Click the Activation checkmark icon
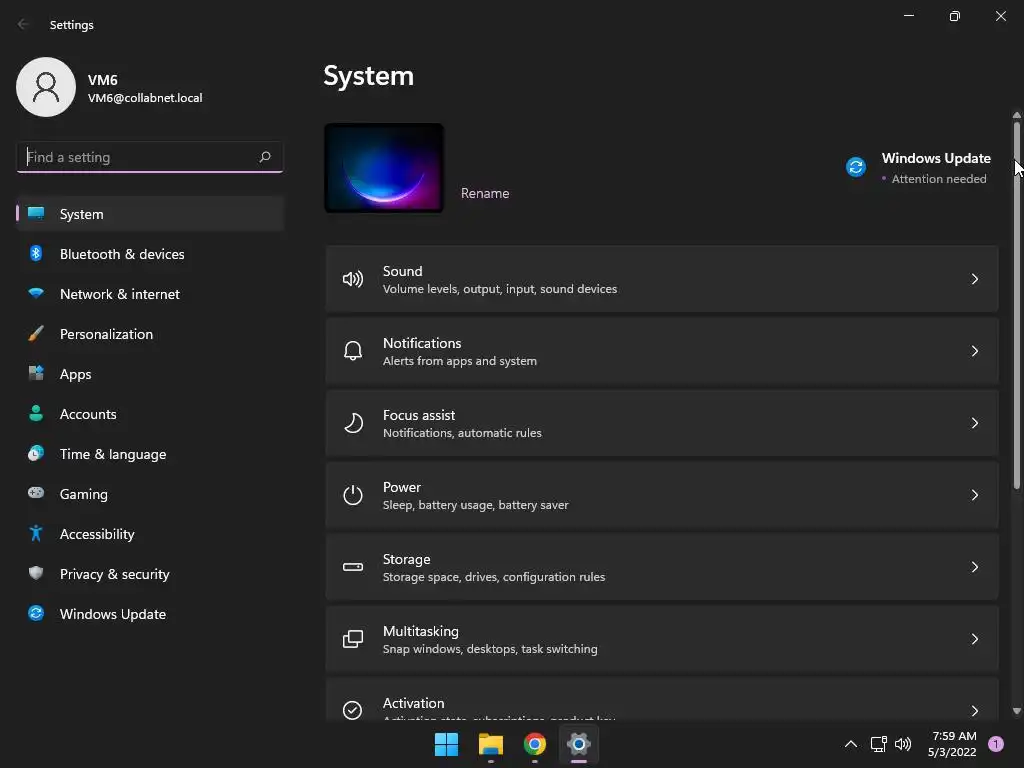Screen dimensions: 1024x768 tap(353, 710)
